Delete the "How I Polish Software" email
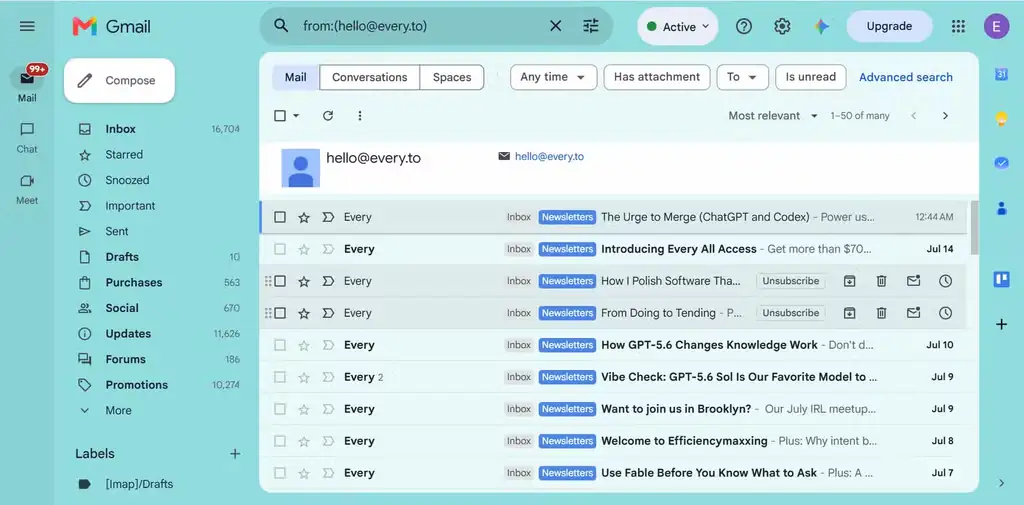The width and height of the screenshot is (1024, 505). pos(881,281)
